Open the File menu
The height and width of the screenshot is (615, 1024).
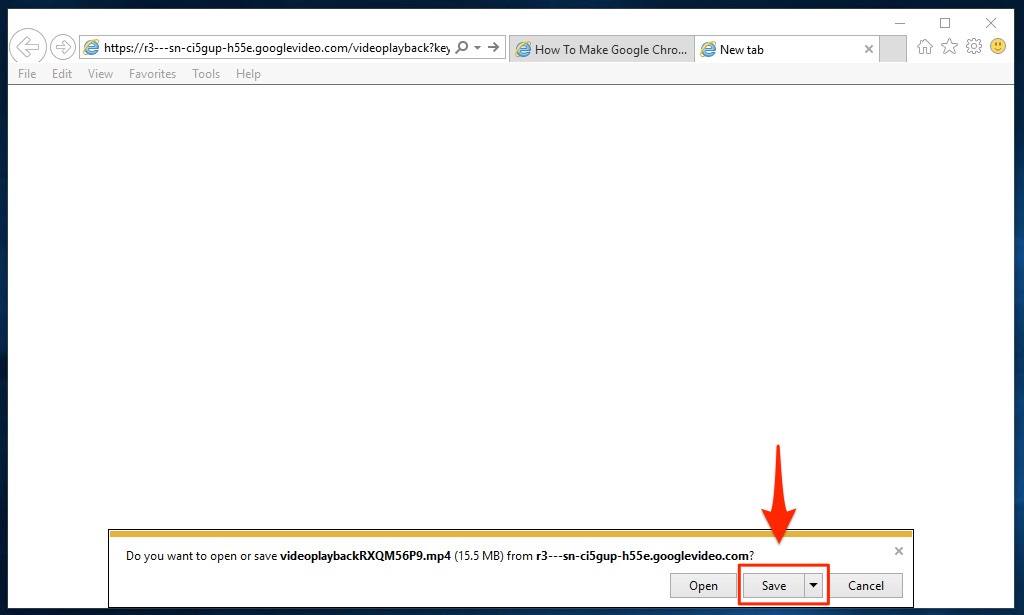coord(27,74)
